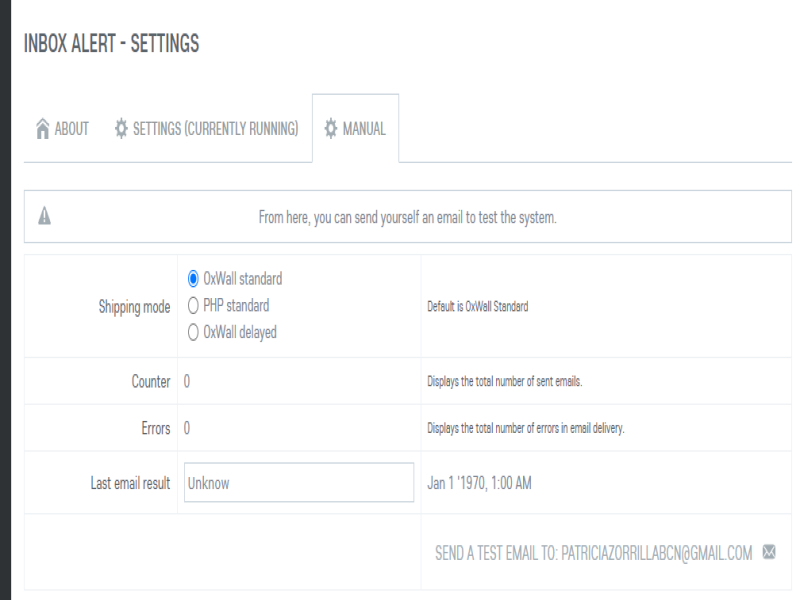Screen dimensions: 800x600
Task: Click the Jan 1 1970 timestamp text
Action: click(479, 483)
